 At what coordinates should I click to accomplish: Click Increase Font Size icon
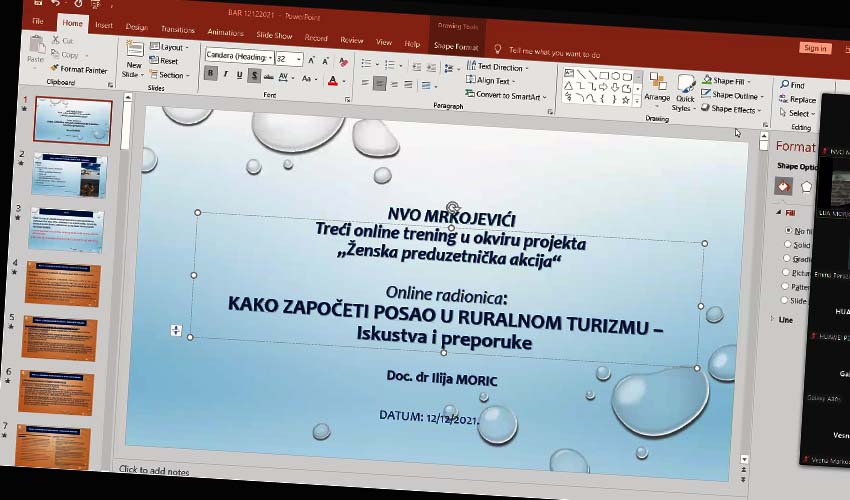click(x=311, y=61)
